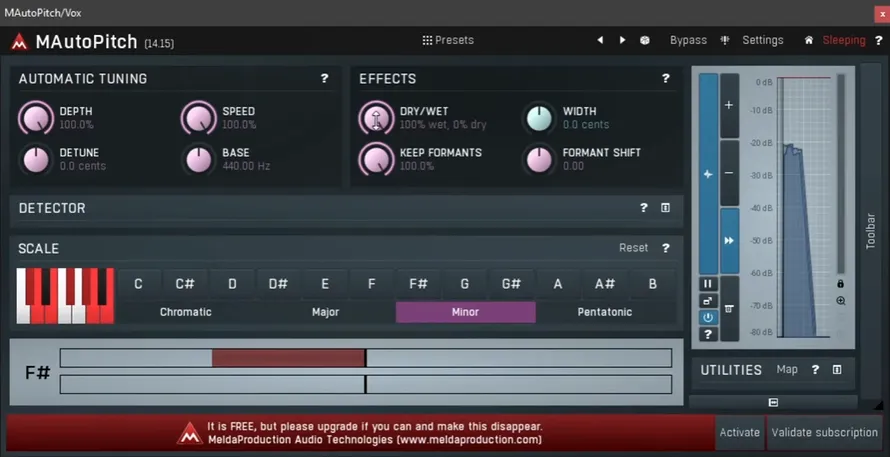This screenshot has width=890, height=457.
Task: Open help for Utilities section
Action: click(x=815, y=370)
